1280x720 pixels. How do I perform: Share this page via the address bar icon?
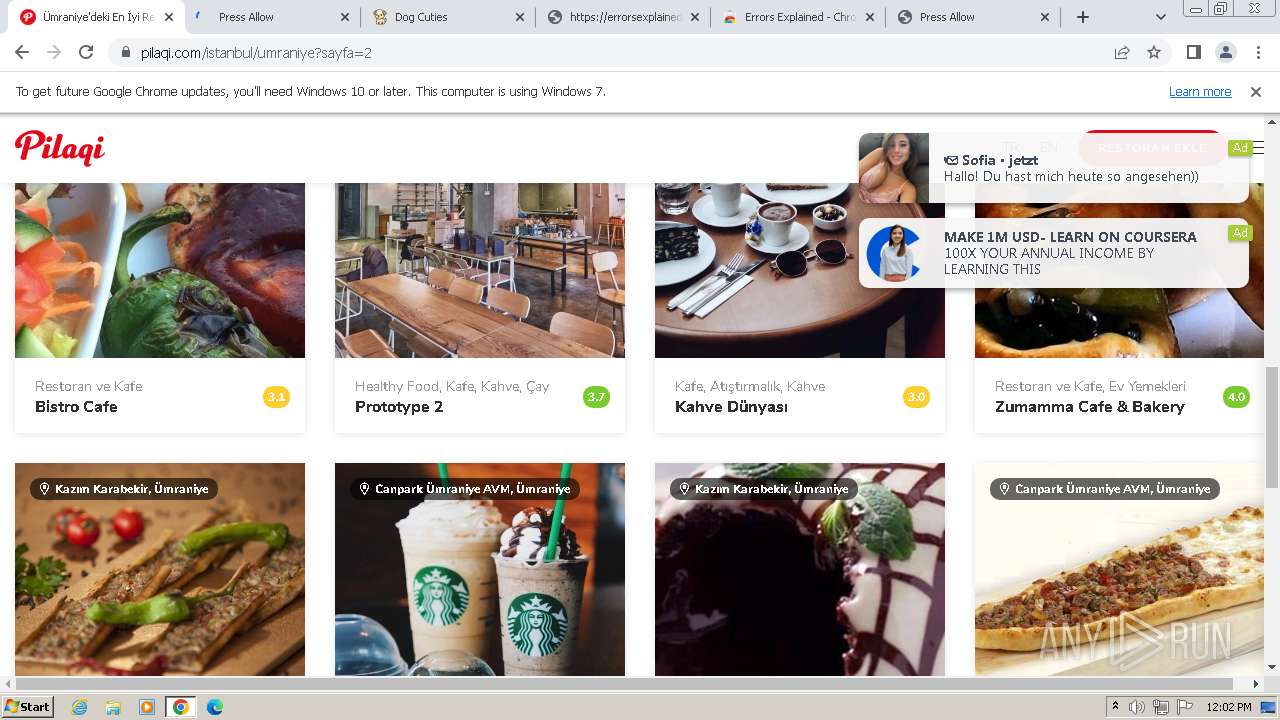[1122, 52]
